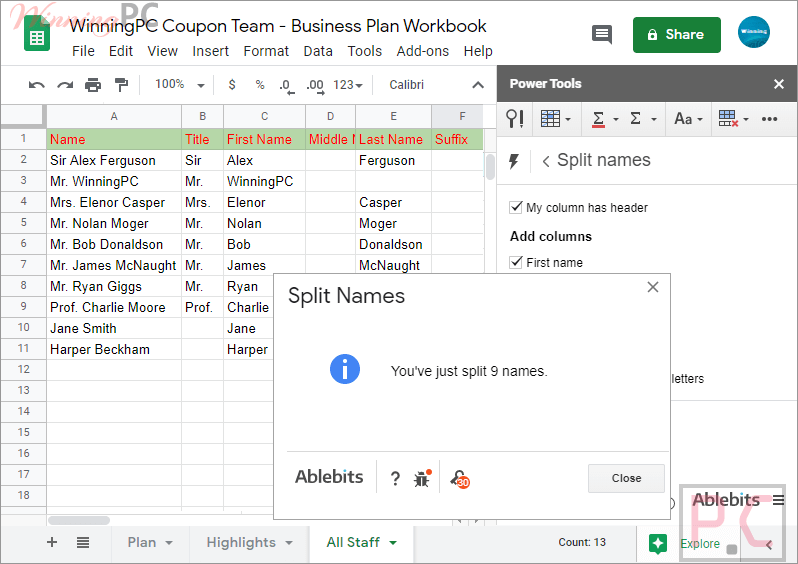Toggle My column has header checkbox
This screenshot has height=564, width=798.
click(x=516, y=207)
